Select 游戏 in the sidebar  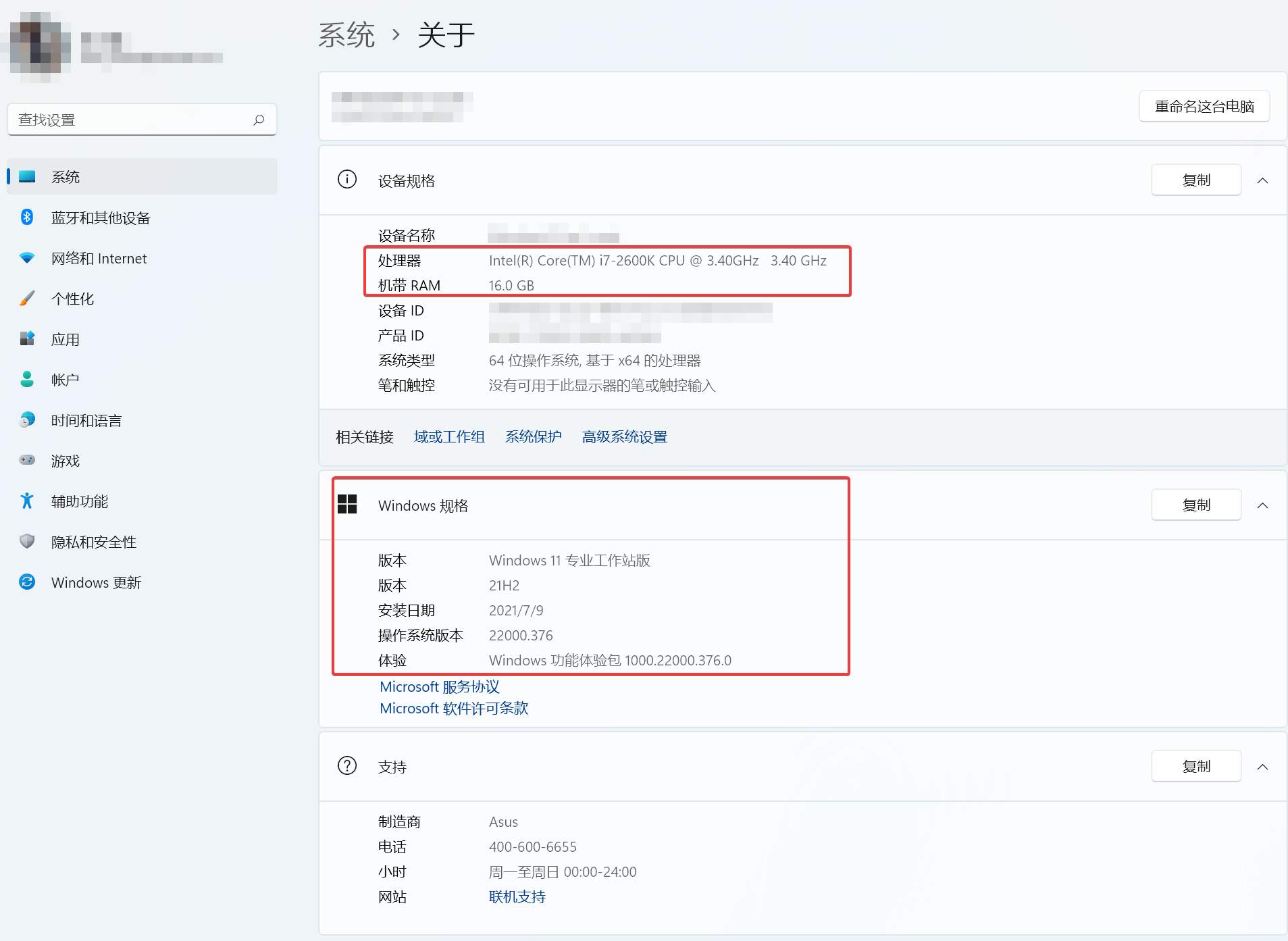[142, 461]
